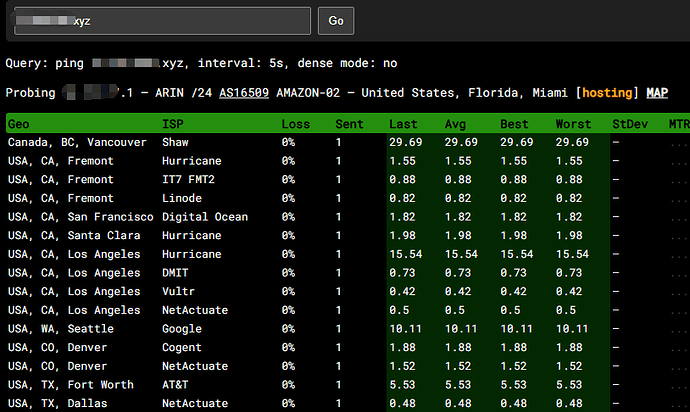Click the Last value 29.69 in Vancouver row
This screenshot has height=412, width=690.
pos(405,142)
